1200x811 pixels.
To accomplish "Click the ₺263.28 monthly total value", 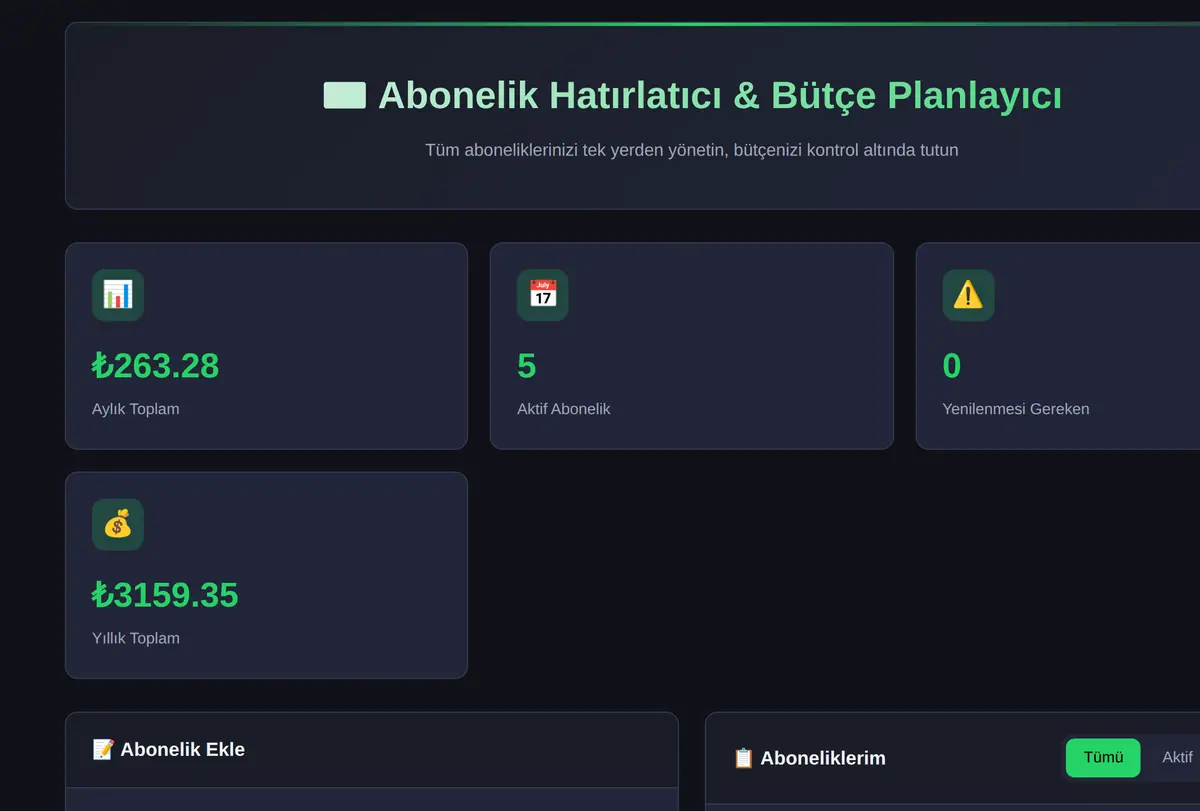I will (155, 366).
